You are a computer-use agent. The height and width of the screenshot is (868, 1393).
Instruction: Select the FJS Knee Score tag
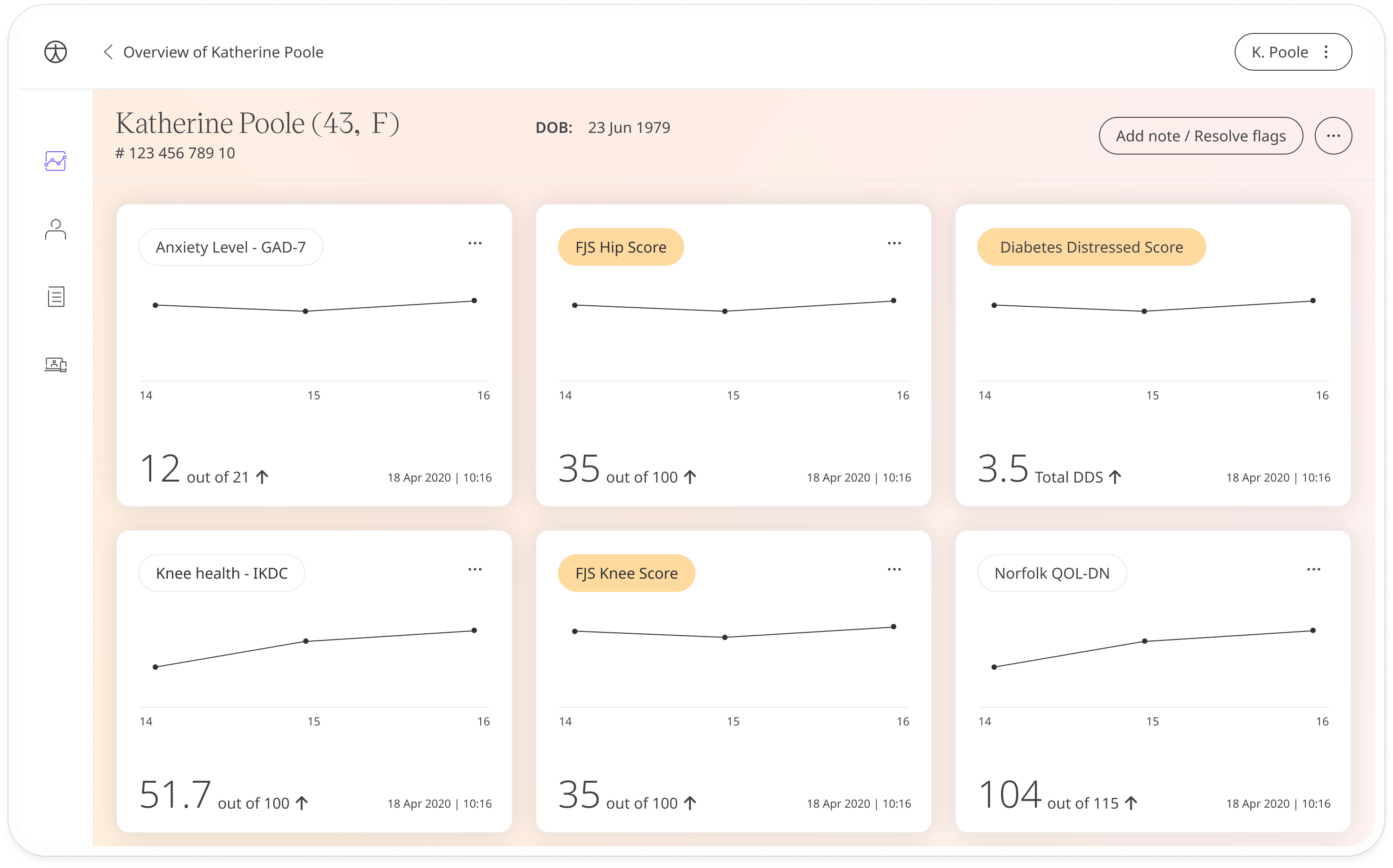click(626, 573)
